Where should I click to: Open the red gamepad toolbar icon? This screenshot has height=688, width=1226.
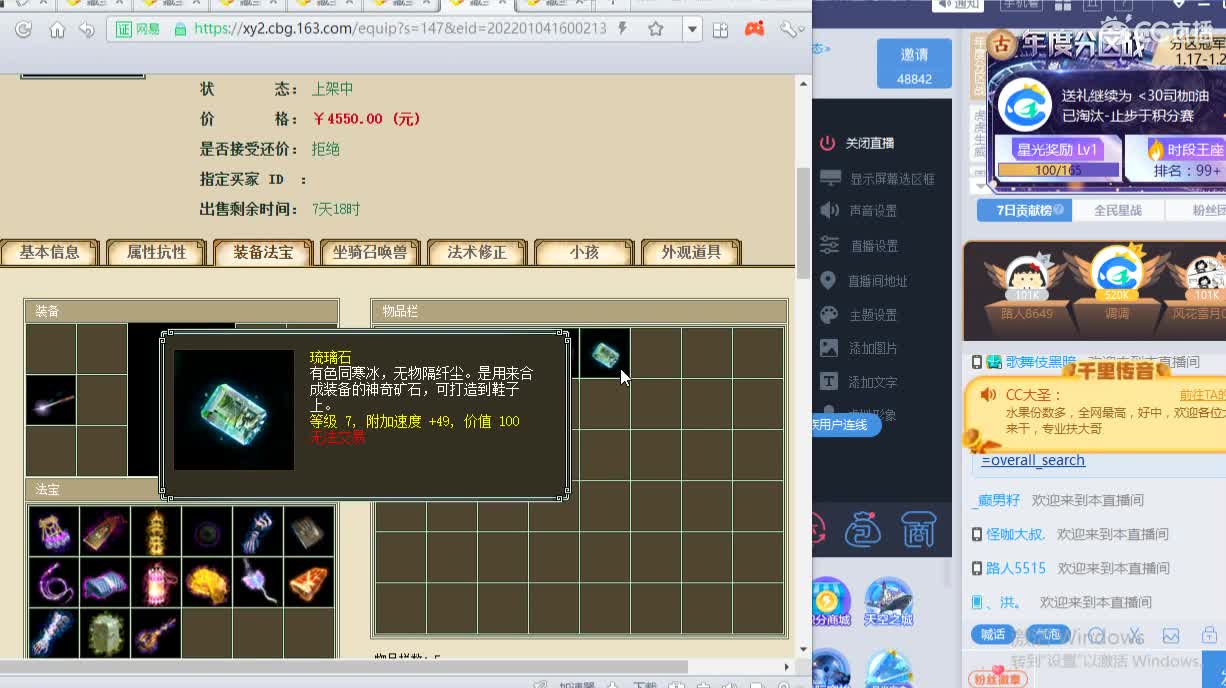[x=755, y=29]
